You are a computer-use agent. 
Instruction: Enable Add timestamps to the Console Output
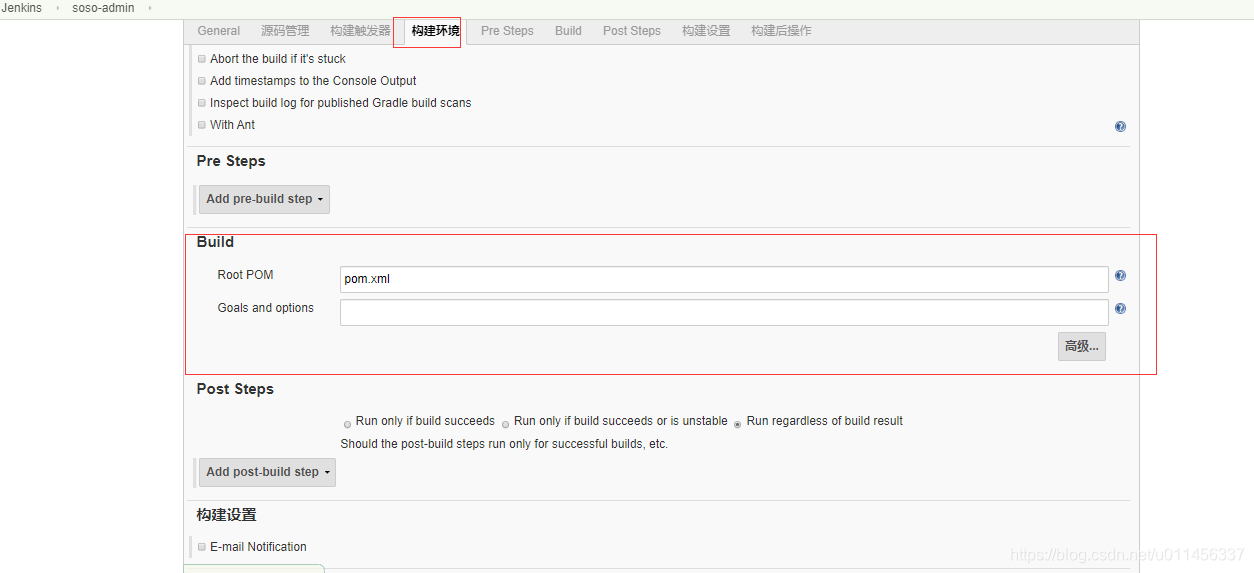tap(202, 81)
